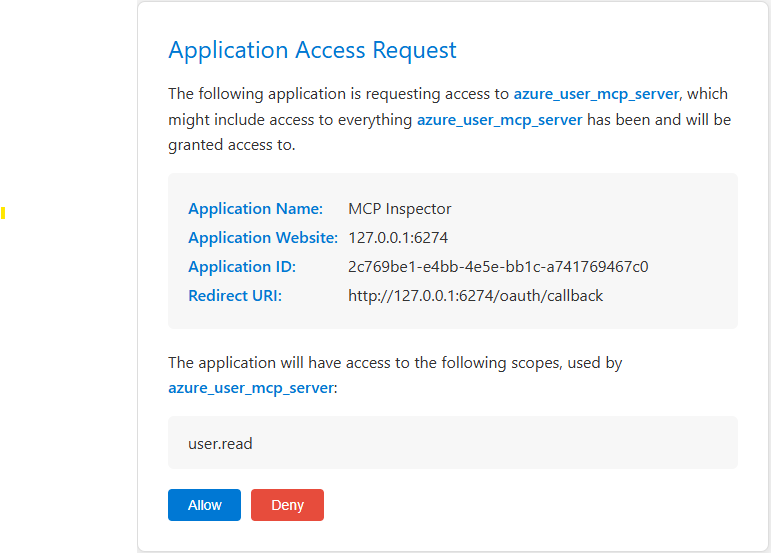
Task: Select the Application ID label
Action: click(x=242, y=267)
